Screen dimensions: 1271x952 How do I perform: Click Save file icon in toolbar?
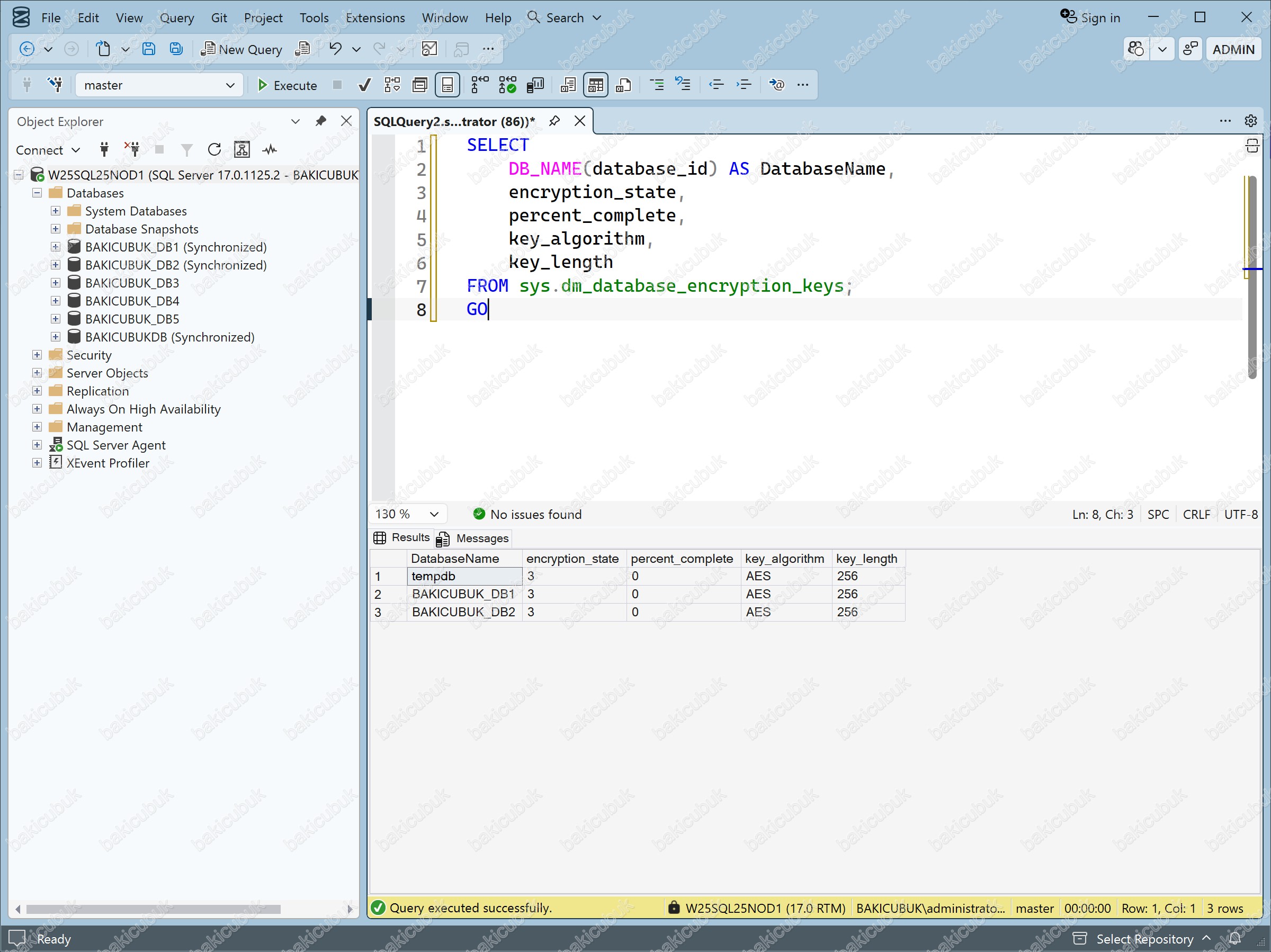(149, 49)
